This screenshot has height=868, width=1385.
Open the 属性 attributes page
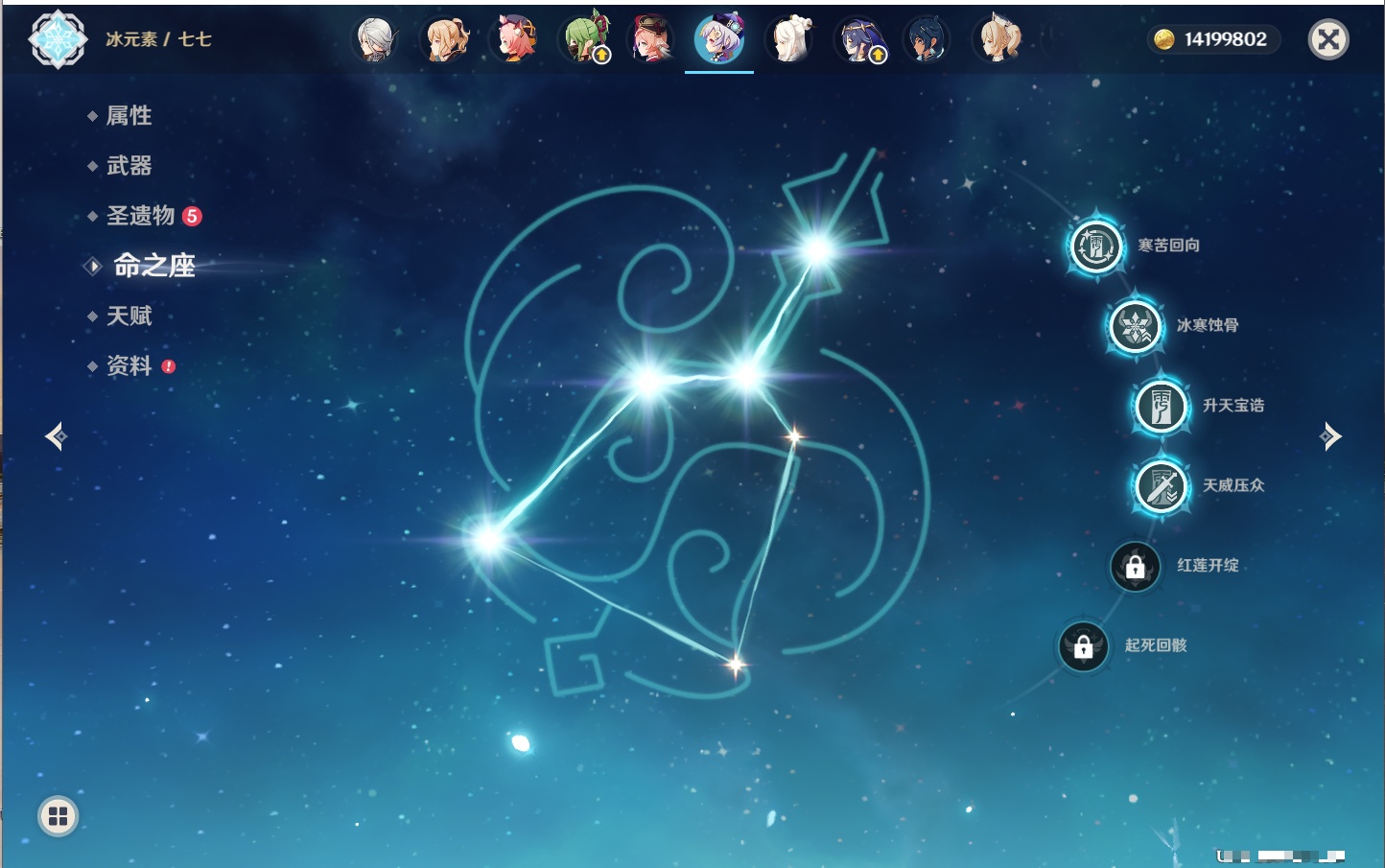129,116
